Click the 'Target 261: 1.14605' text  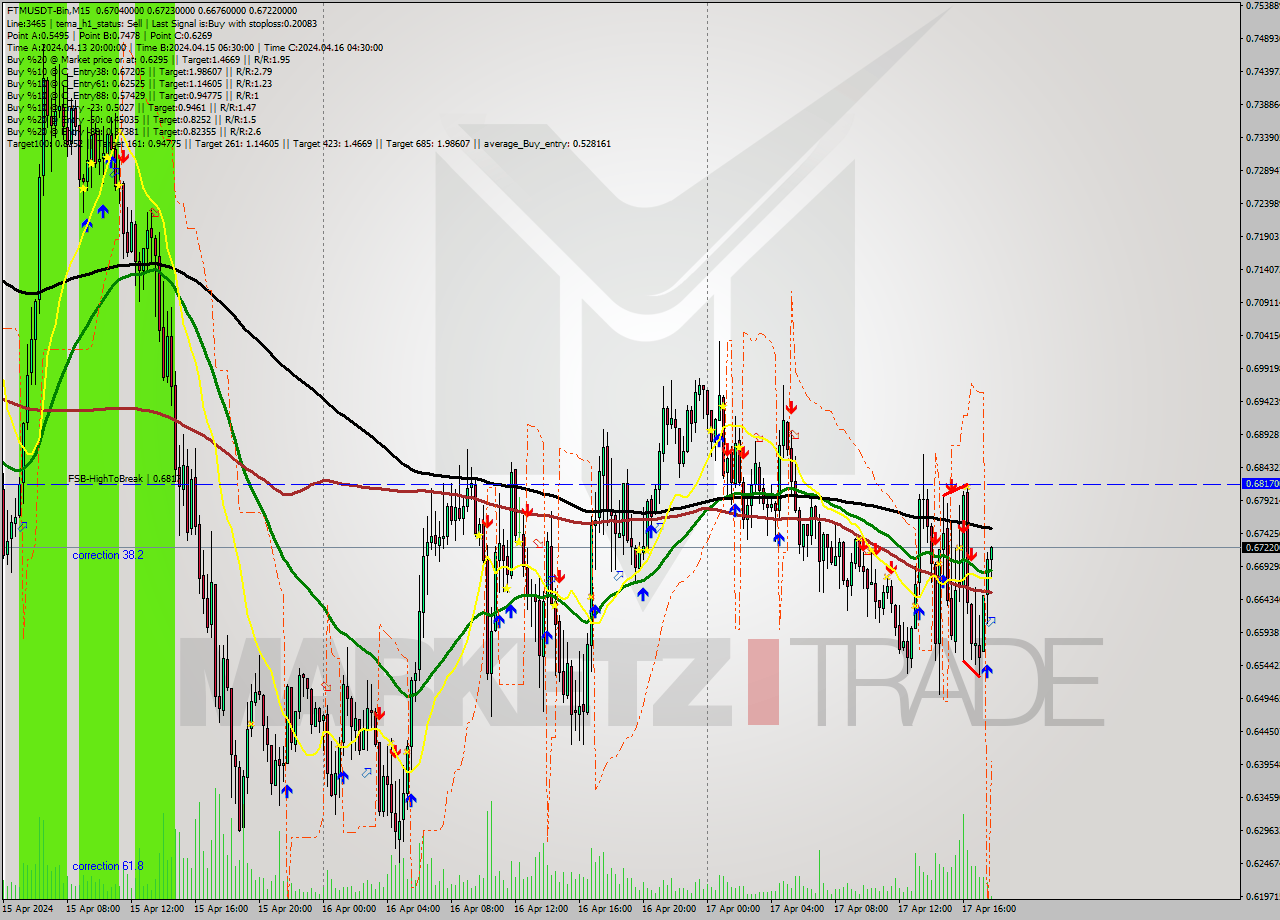click(236, 144)
